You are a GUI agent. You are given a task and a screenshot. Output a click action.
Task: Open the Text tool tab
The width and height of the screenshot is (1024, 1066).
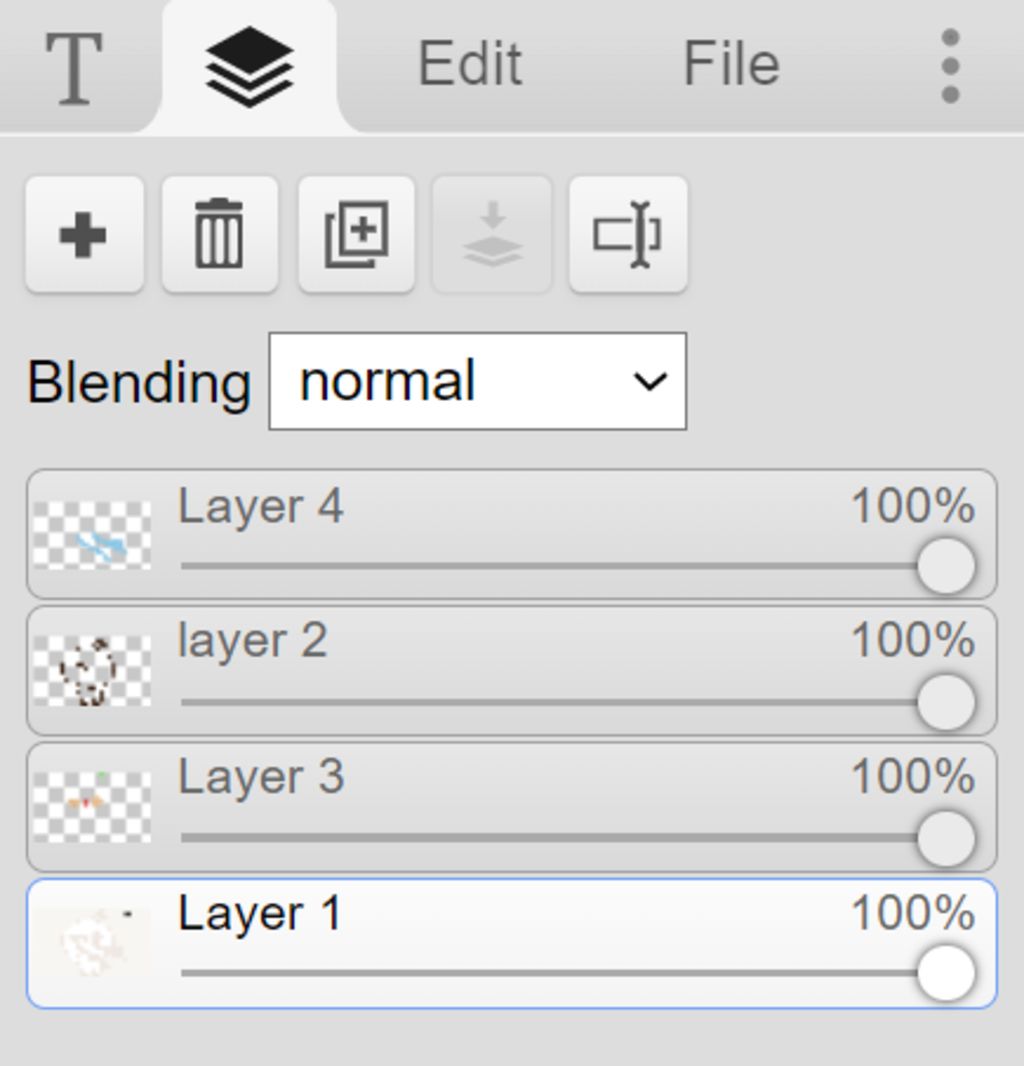tap(74, 66)
